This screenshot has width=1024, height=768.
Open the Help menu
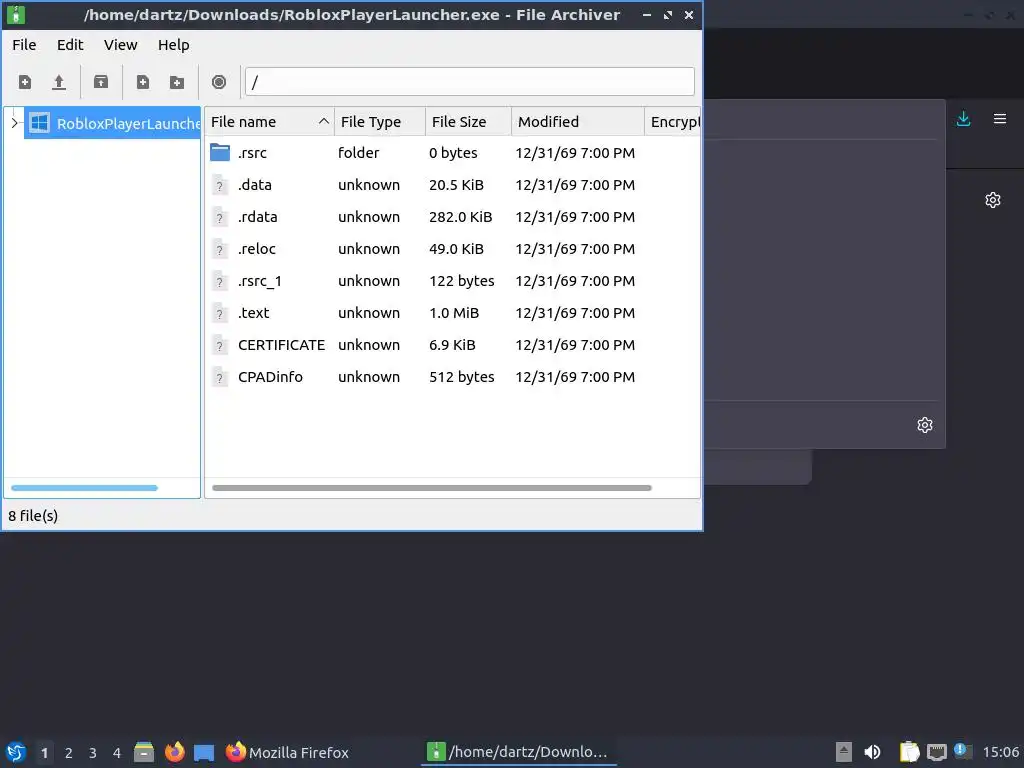pyautogui.click(x=174, y=45)
